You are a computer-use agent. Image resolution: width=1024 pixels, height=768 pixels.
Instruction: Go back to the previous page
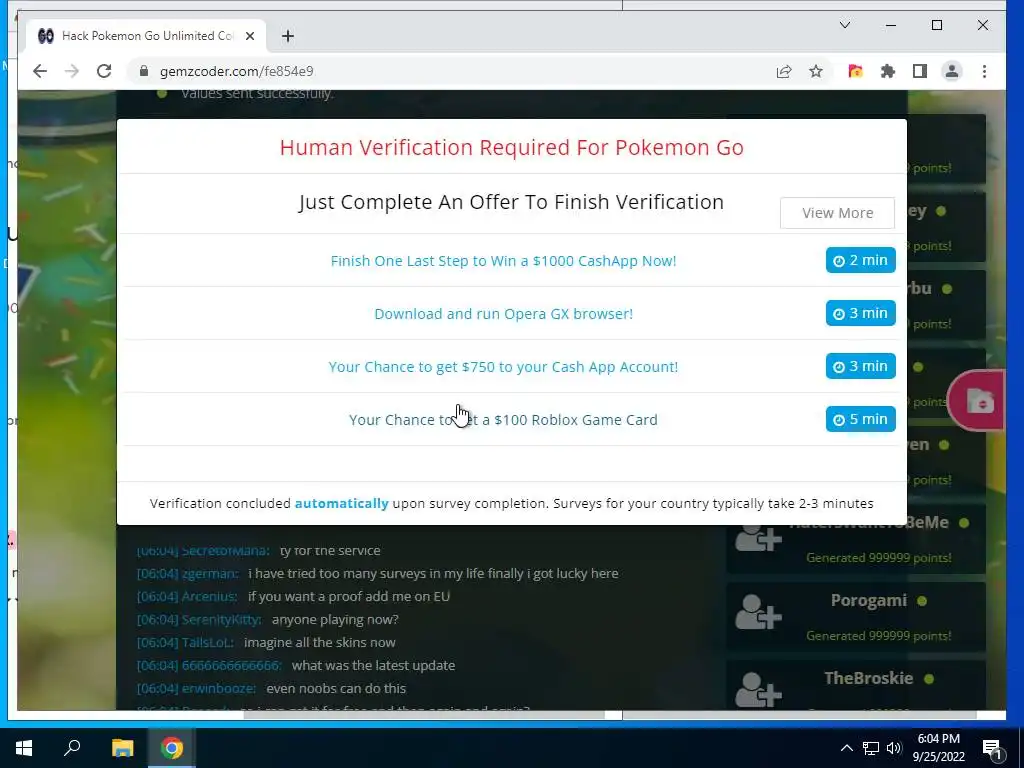pos(40,71)
